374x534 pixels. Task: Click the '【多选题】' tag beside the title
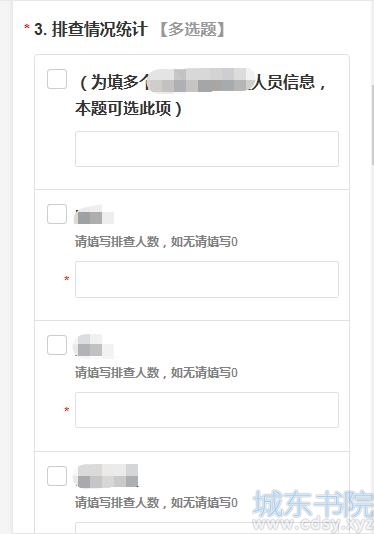pyautogui.click(x=192, y=29)
